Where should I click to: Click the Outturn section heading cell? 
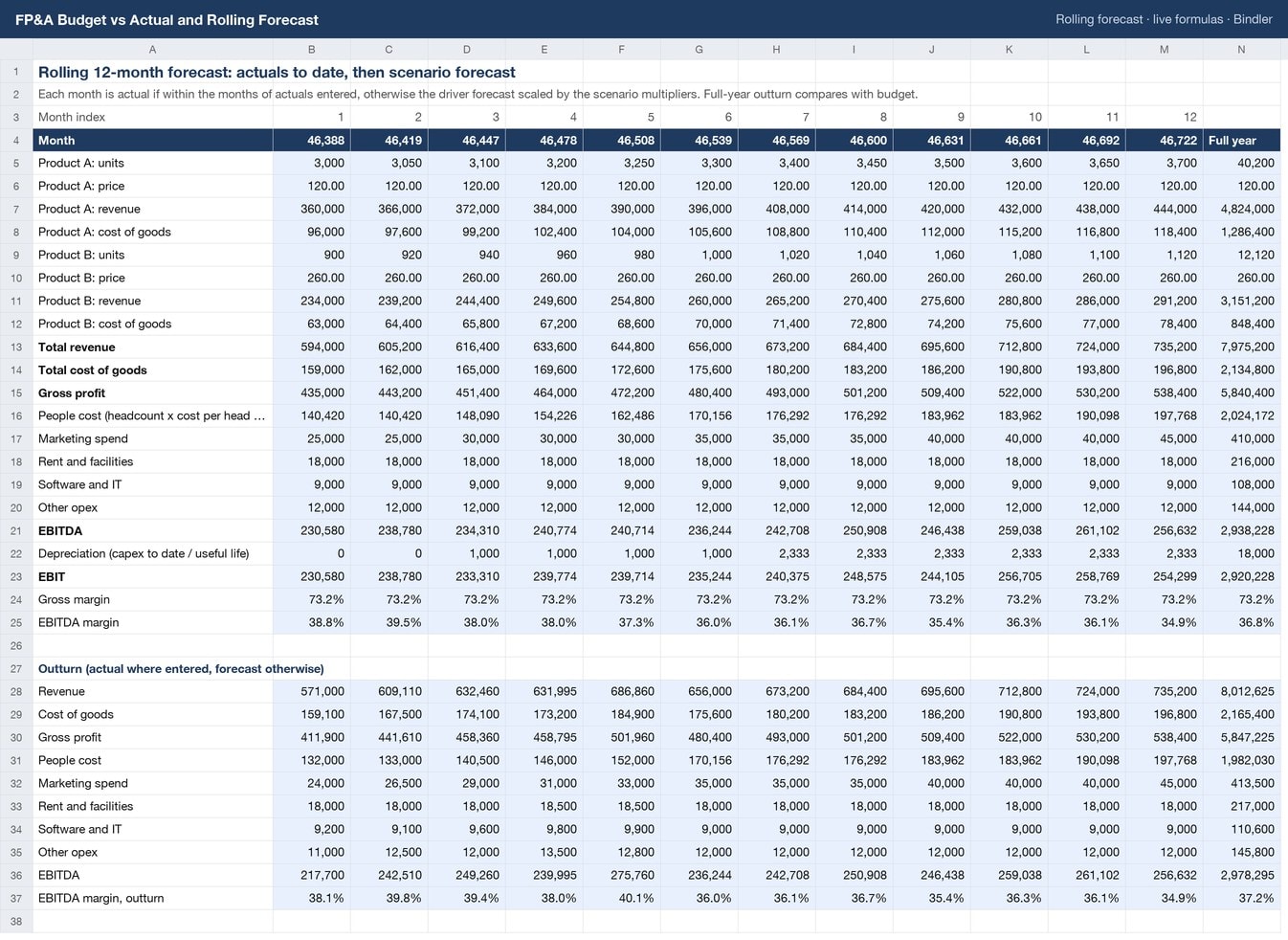click(x=181, y=668)
